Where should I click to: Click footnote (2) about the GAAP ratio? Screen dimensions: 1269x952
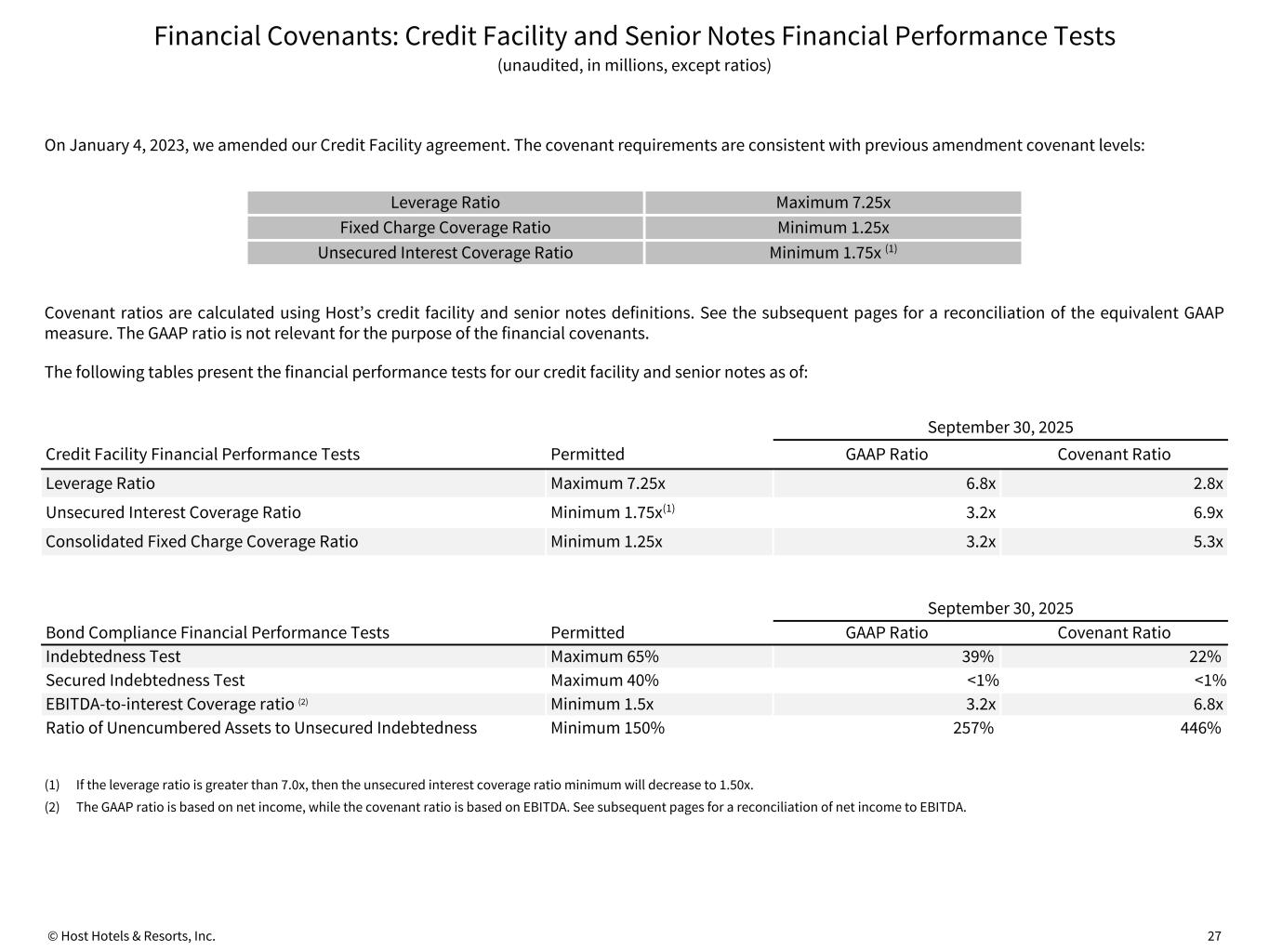click(521, 807)
